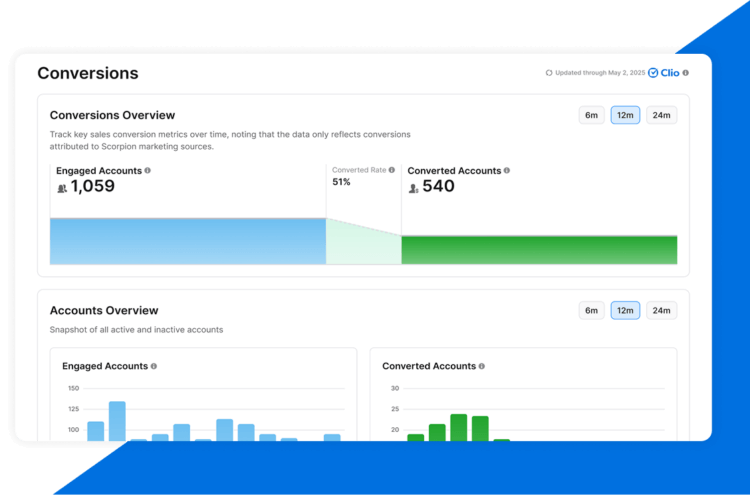Click Engaged Accounts info icon in Conversions Overview

tap(148, 171)
